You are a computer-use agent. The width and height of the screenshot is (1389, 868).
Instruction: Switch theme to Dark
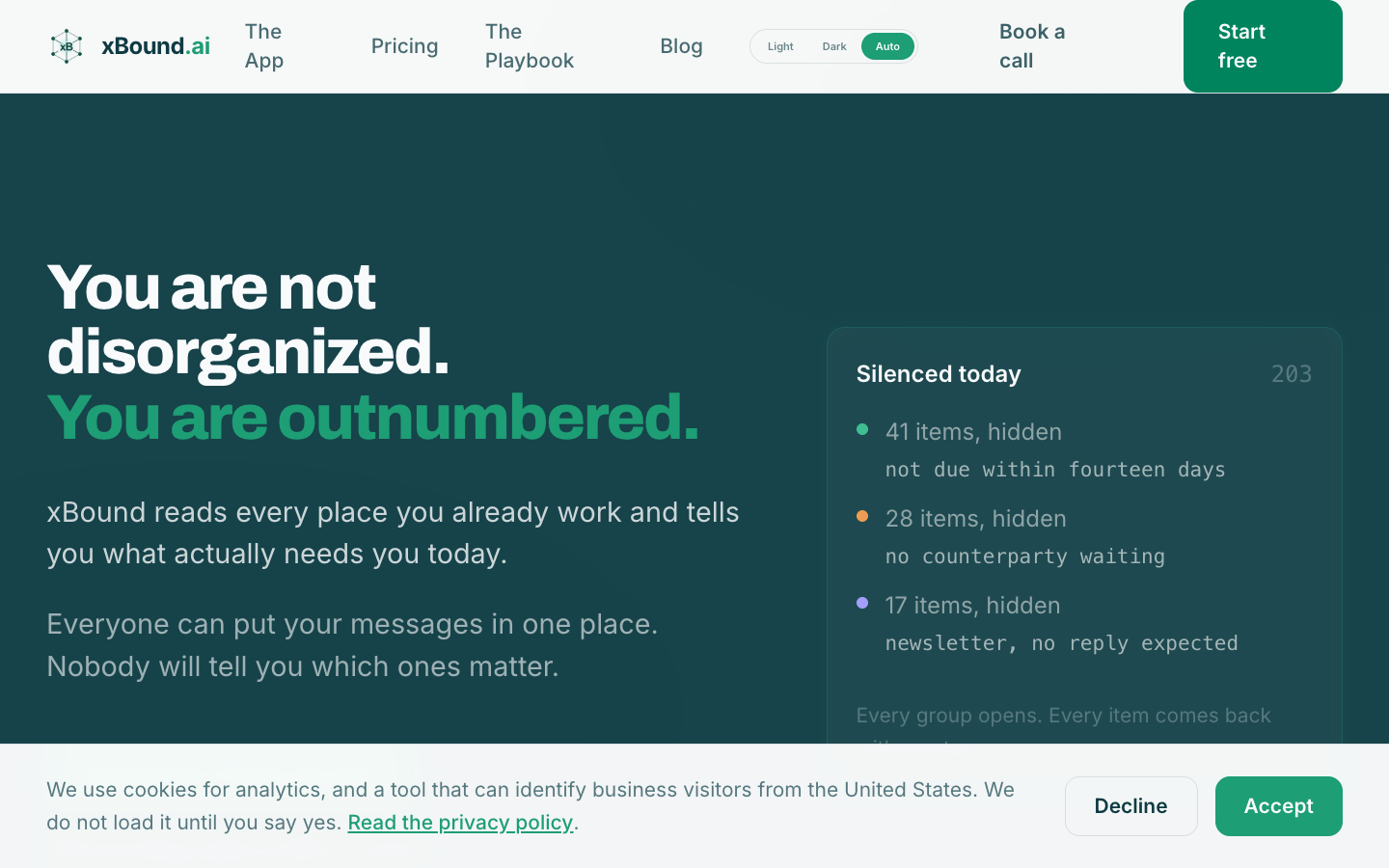click(834, 46)
